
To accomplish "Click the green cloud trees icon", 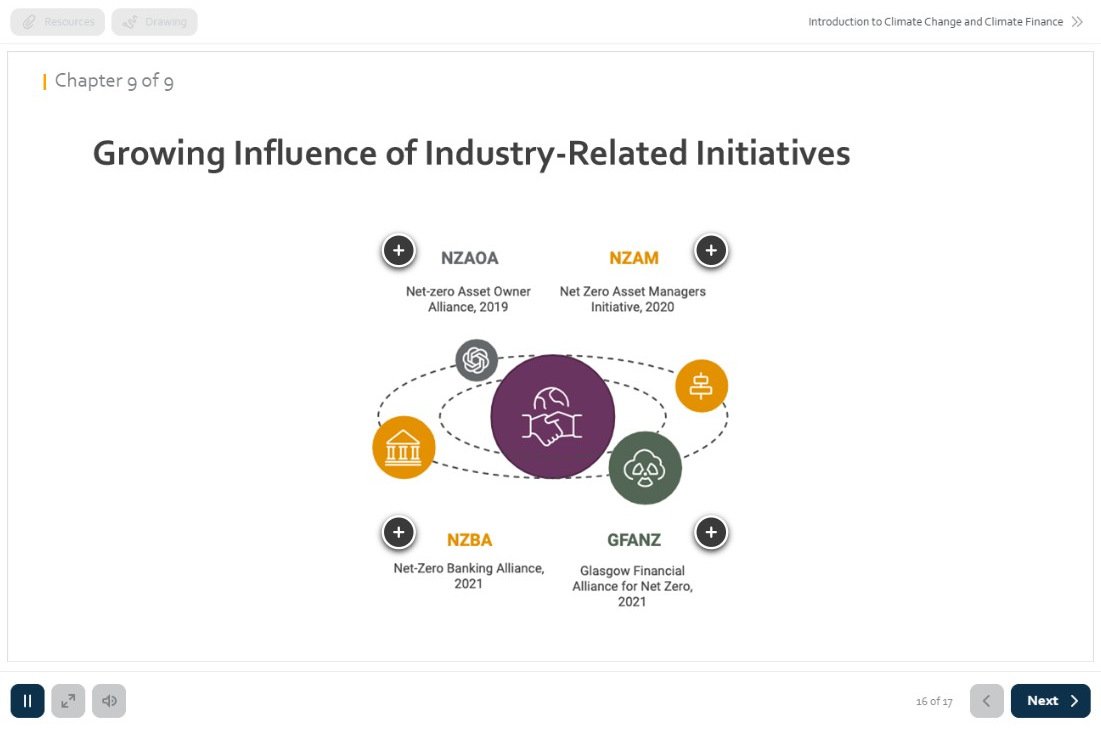I will [645, 468].
